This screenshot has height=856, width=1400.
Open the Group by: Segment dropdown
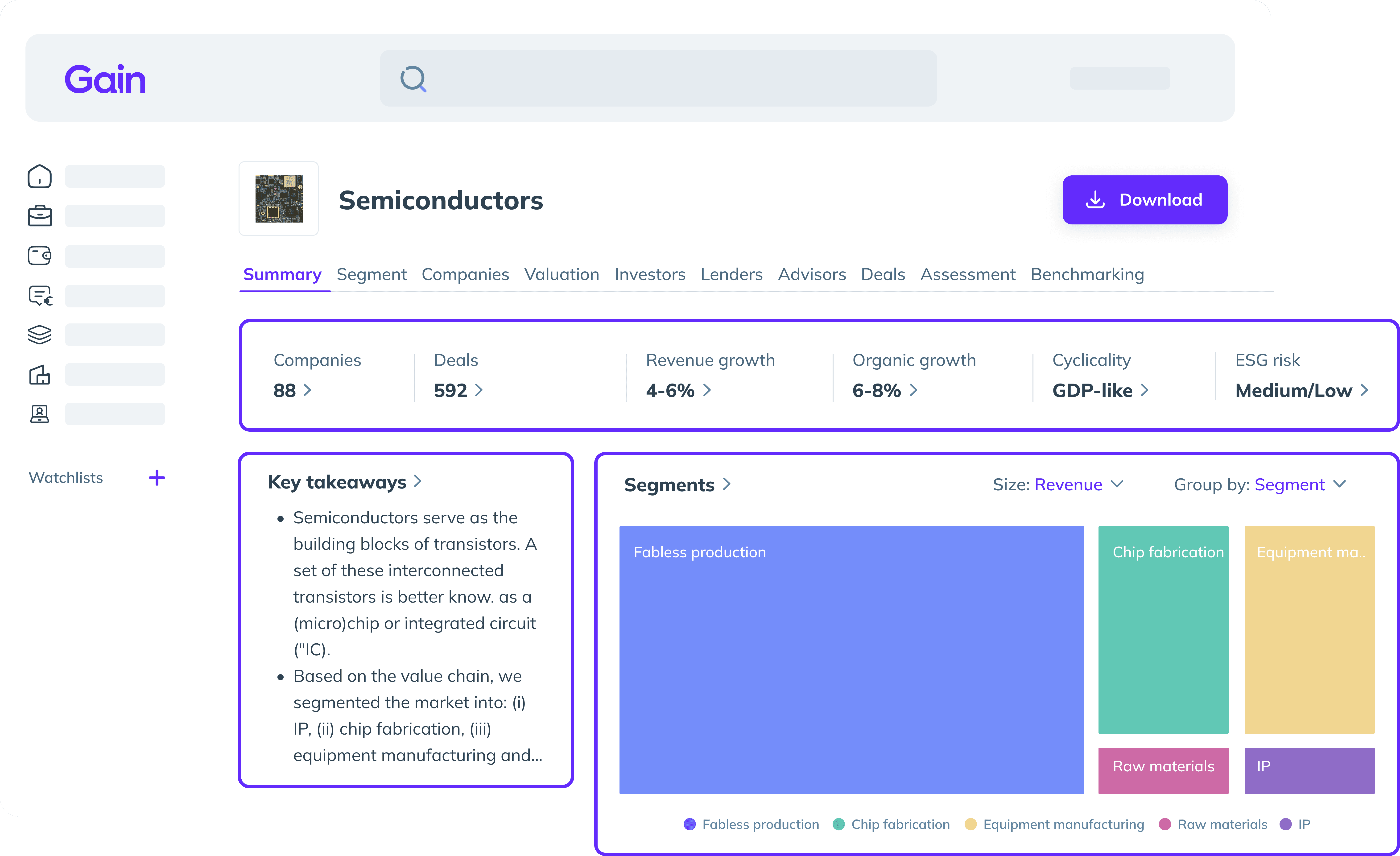click(x=1260, y=484)
